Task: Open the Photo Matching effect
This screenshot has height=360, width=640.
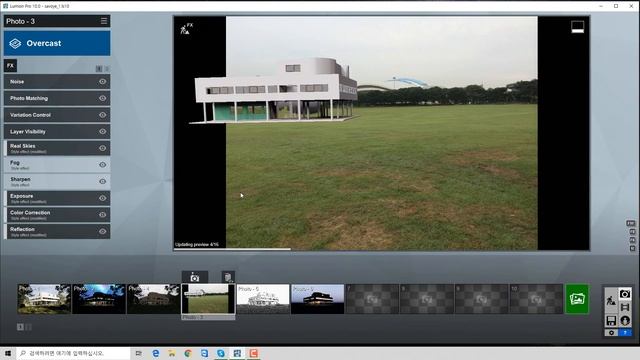Action: click(57, 98)
